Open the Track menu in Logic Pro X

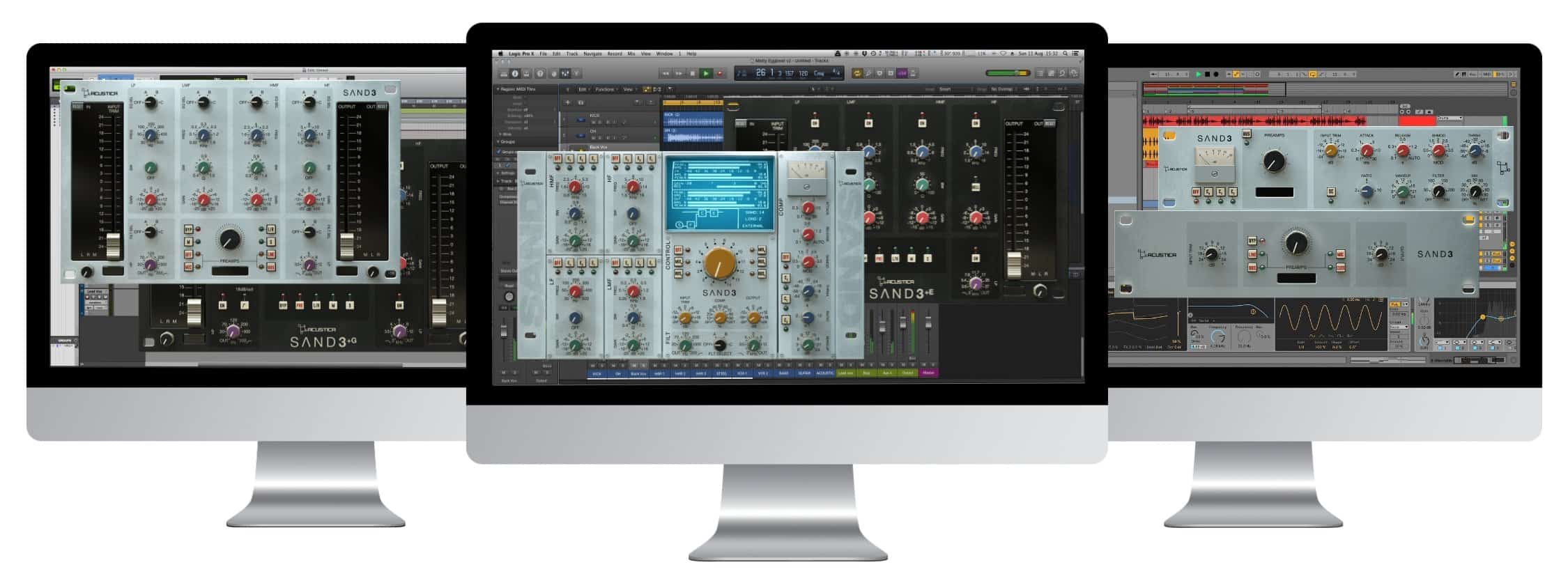(572, 54)
